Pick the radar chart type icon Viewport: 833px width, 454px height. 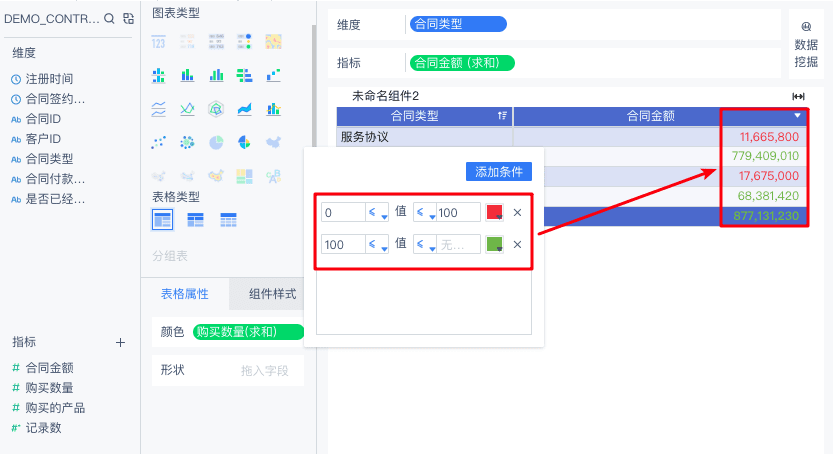(216, 109)
